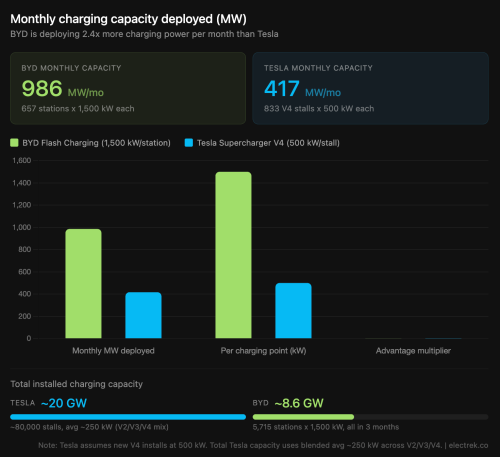This screenshot has width=500, height=457.
Task: Click the '5,715 stations x 1,500 kW' caption
Action: [x=326, y=427]
